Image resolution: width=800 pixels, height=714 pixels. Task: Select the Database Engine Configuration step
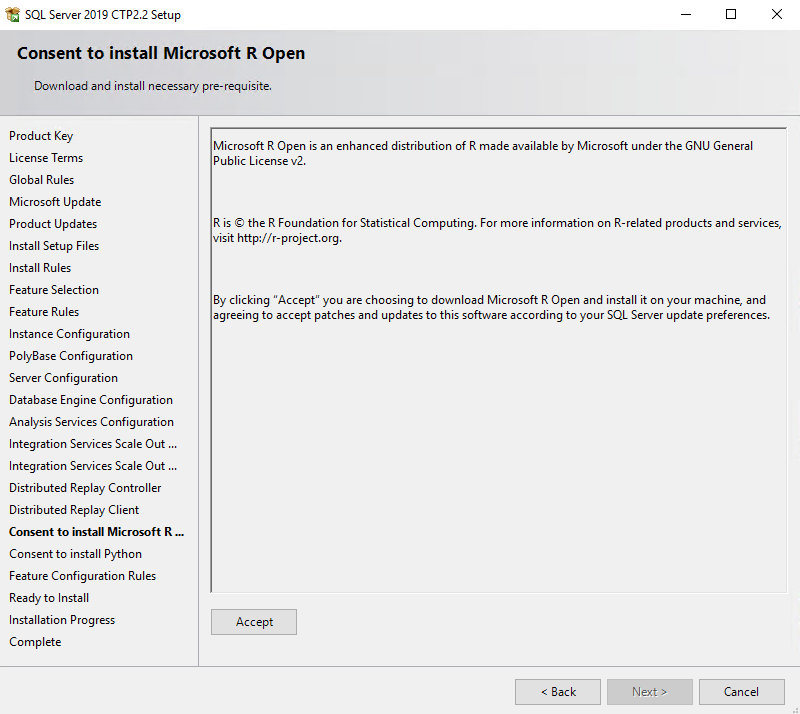point(91,400)
